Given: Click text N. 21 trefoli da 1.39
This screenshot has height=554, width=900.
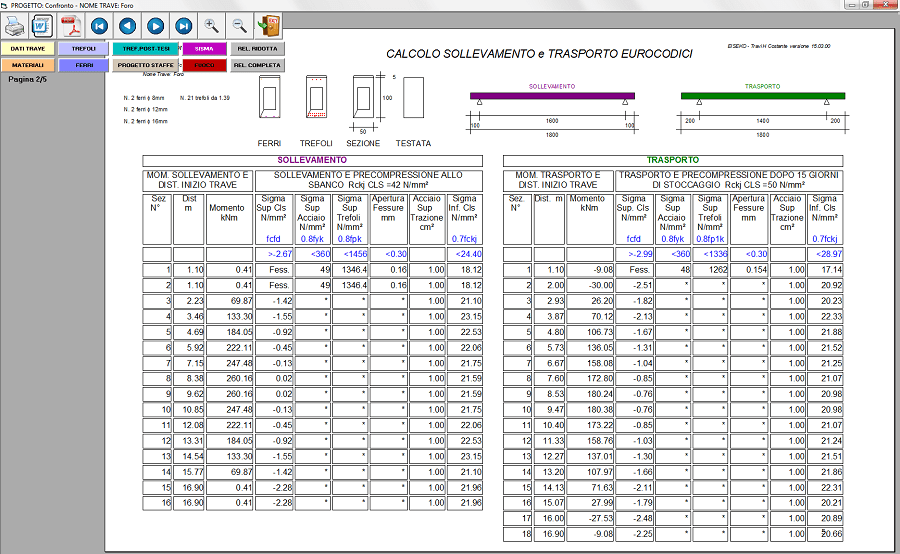Looking at the screenshot, I should [x=205, y=98].
